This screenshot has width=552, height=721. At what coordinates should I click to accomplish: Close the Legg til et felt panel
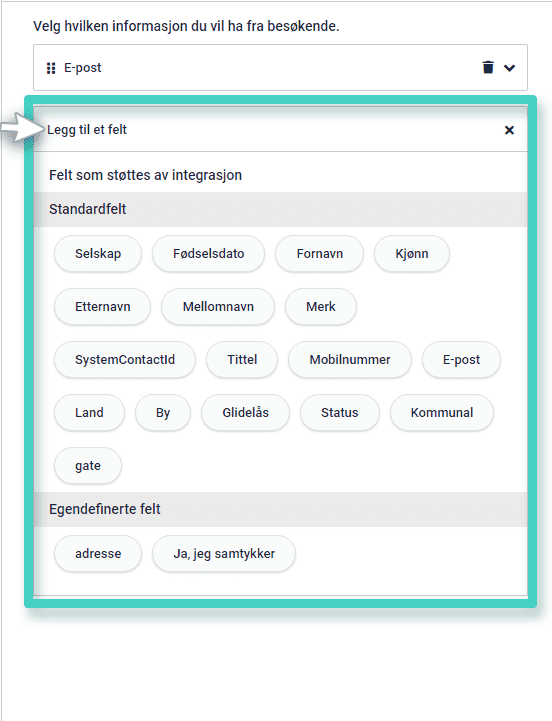[509, 130]
